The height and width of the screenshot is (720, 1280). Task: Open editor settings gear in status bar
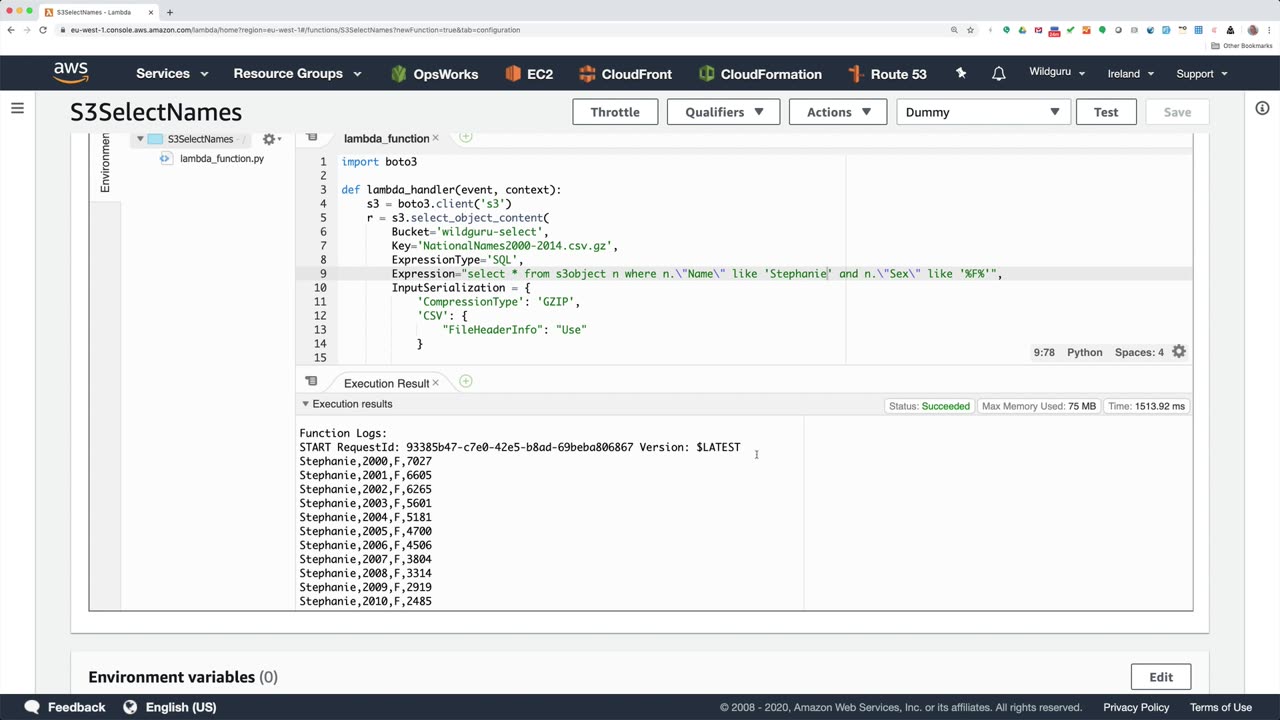tap(1179, 352)
